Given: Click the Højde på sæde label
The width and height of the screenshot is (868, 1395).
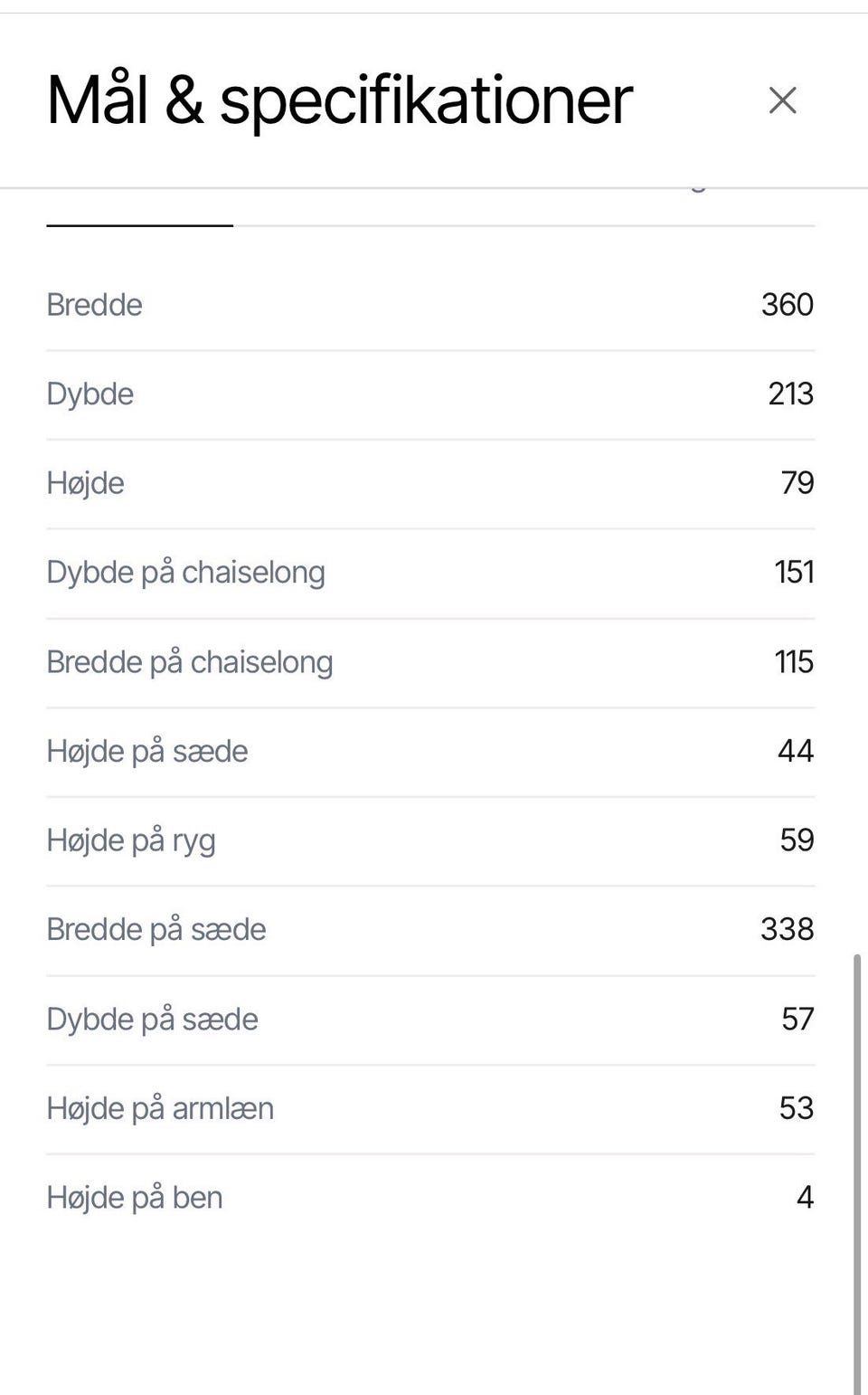Looking at the screenshot, I should [147, 751].
